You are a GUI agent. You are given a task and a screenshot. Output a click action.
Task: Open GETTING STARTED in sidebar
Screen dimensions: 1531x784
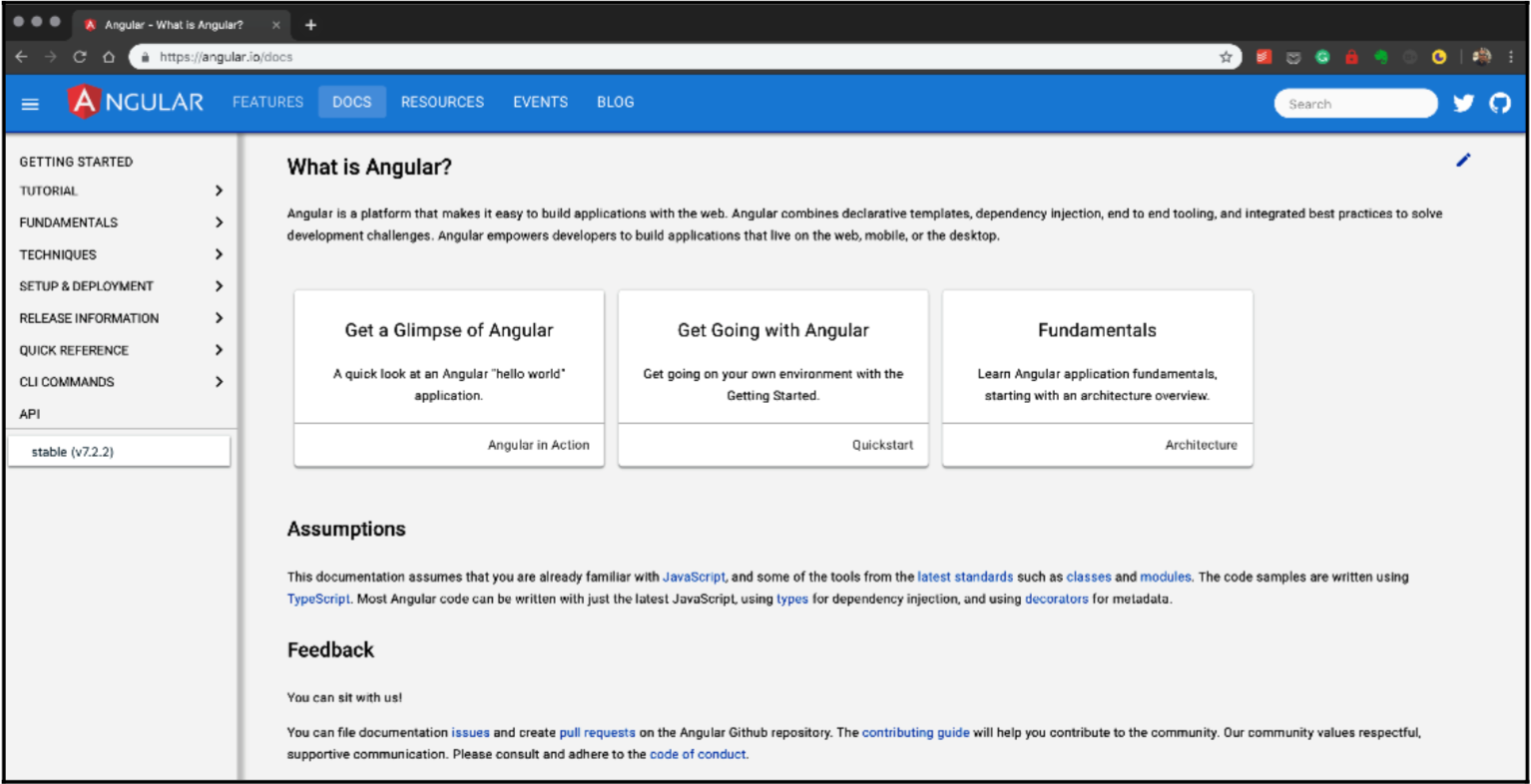pyautogui.click(x=76, y=162)
